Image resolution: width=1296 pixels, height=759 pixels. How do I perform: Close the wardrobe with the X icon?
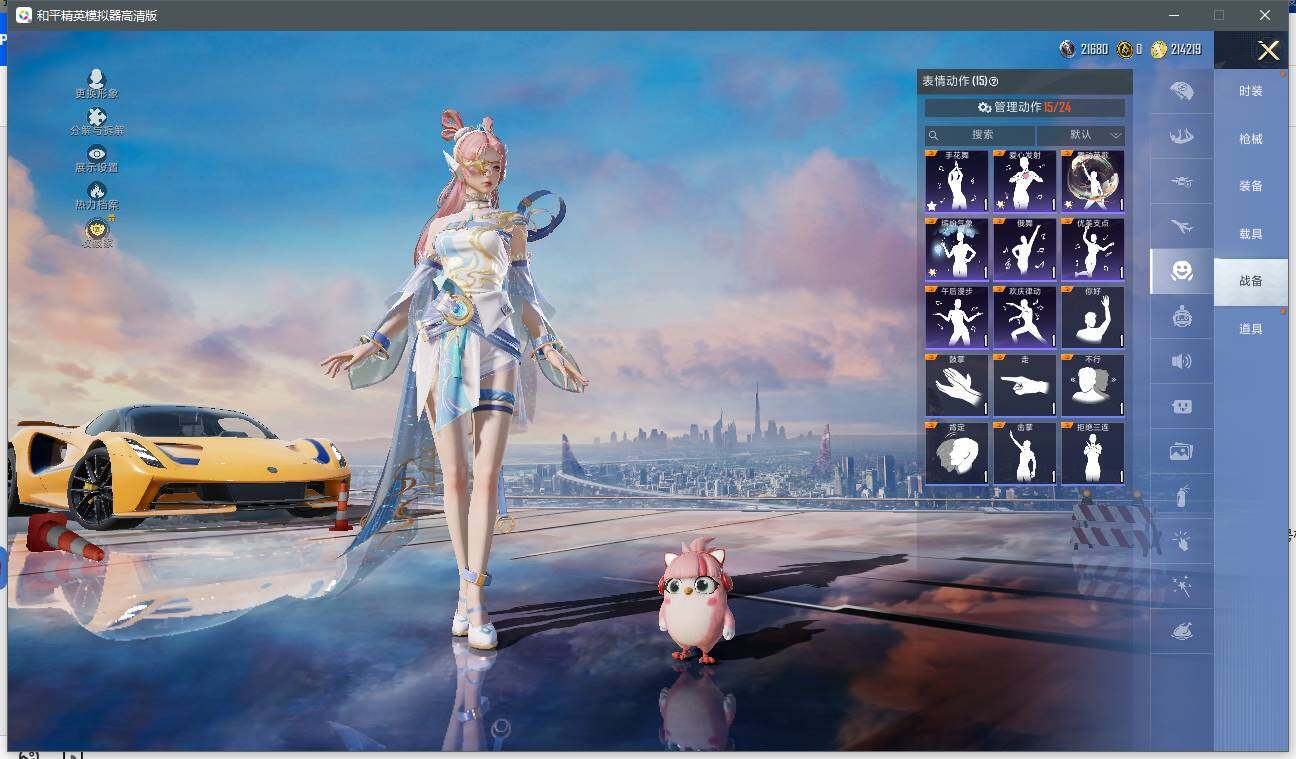[1268, 50]
